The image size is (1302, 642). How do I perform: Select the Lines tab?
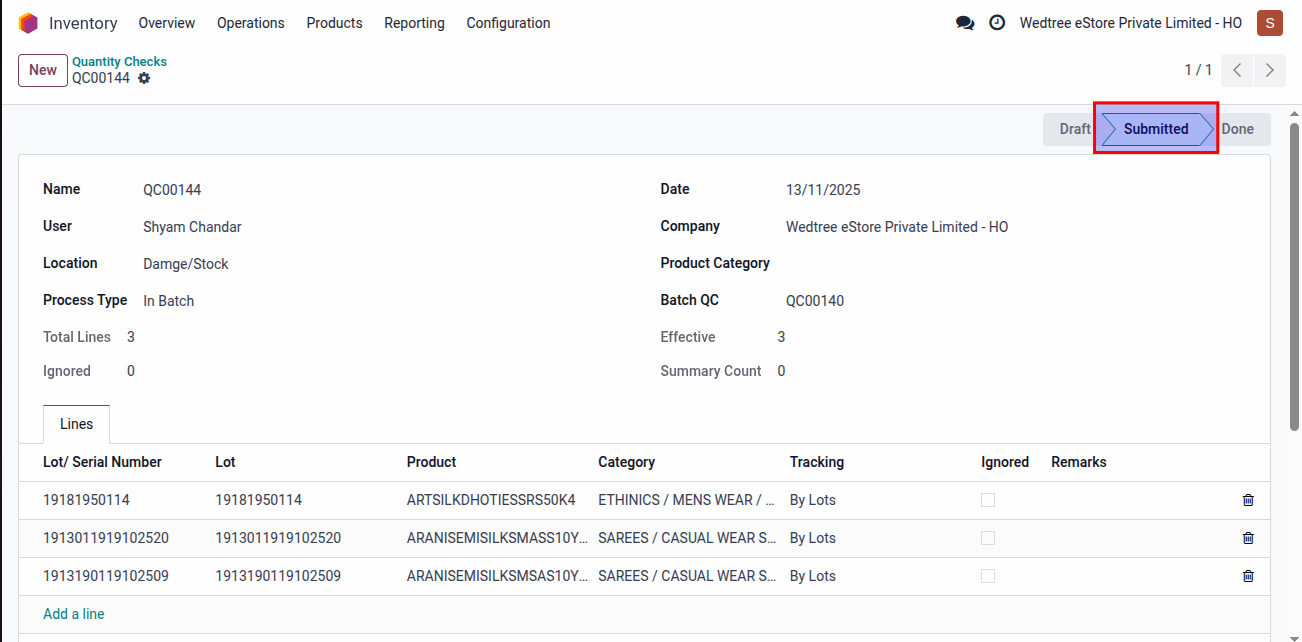76,424
